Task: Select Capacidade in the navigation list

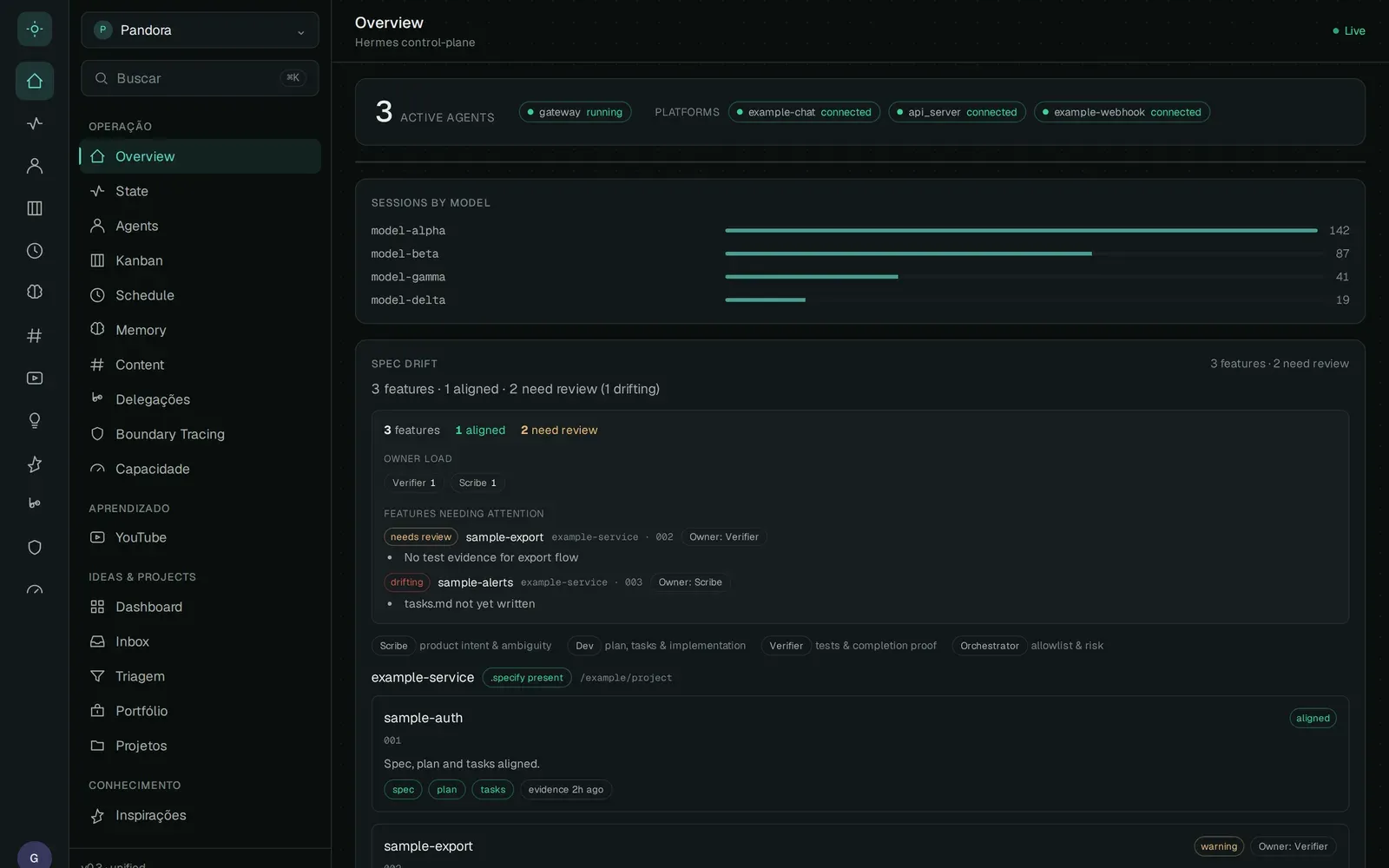Action: (201, 469)
